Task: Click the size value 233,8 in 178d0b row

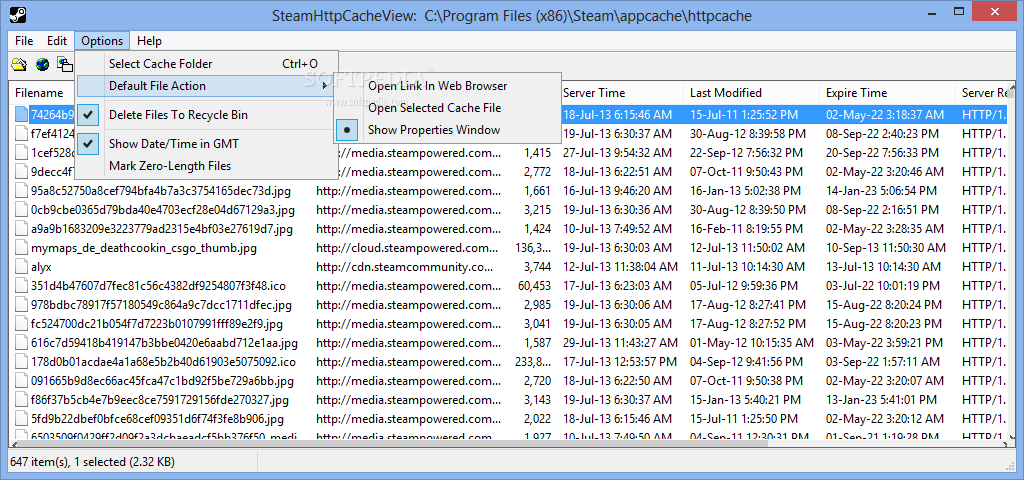Action: (534, 362)
